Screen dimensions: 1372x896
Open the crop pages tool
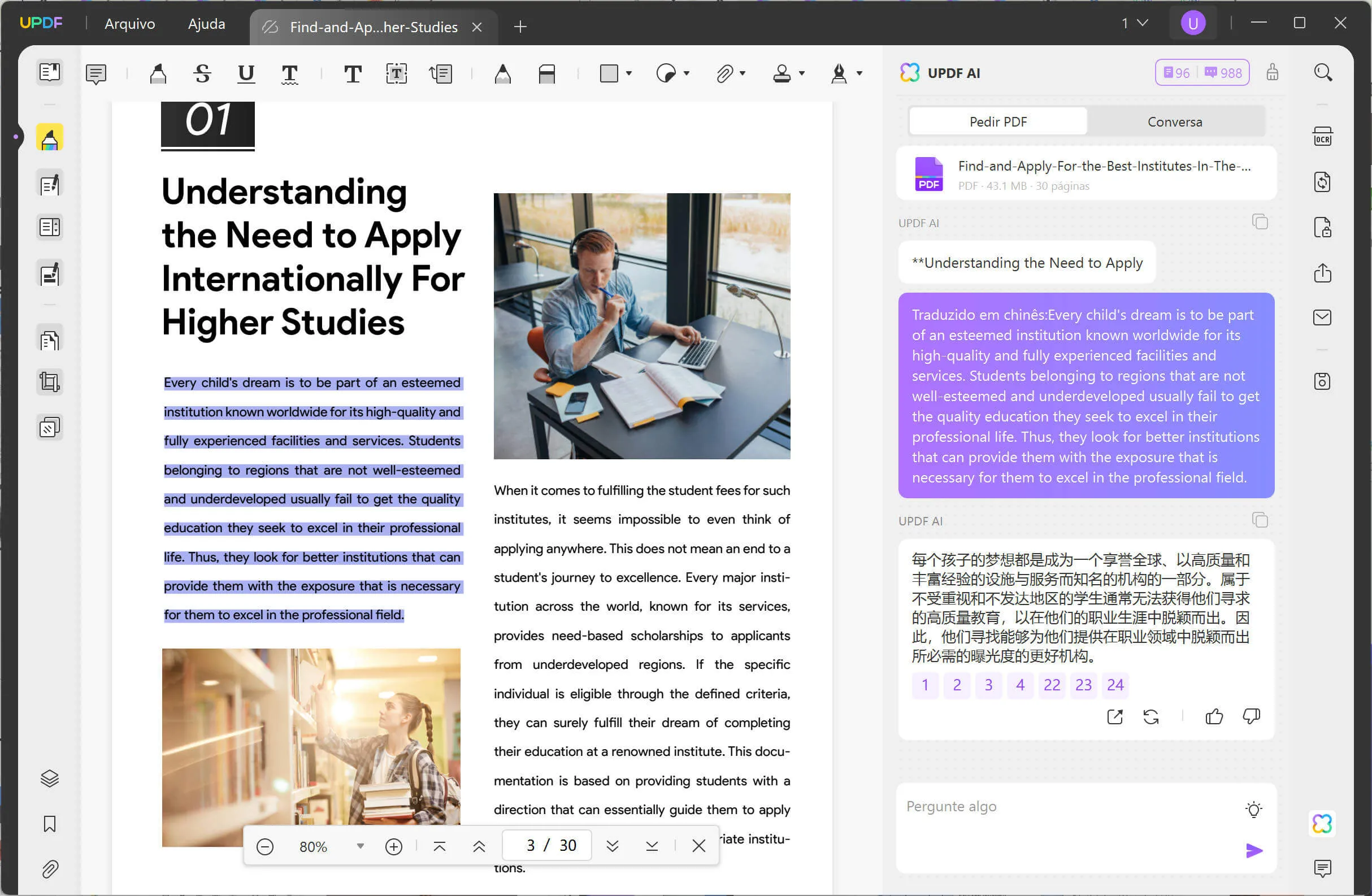coord(49,381)
